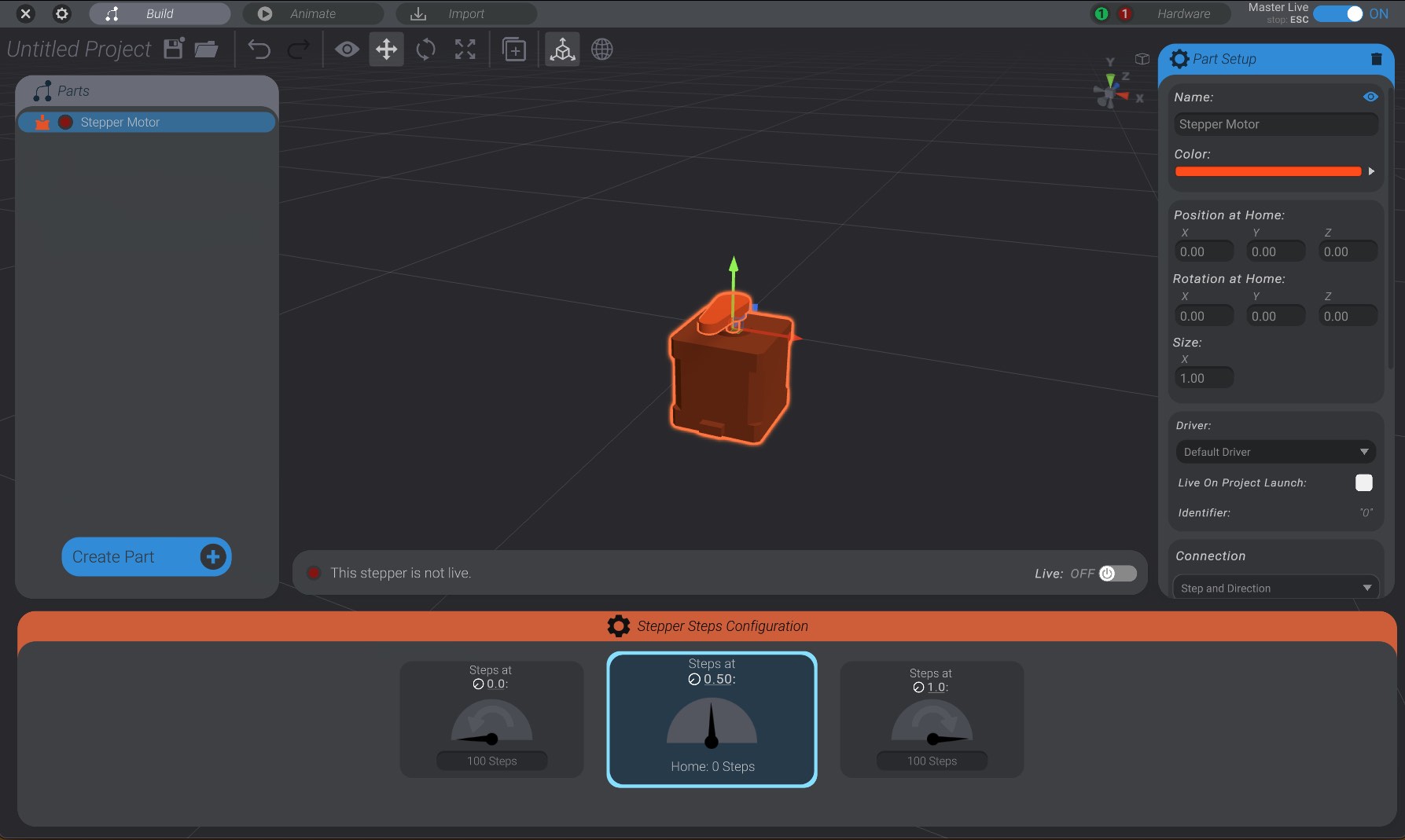Enable Live On Project Launch
Image resolution: width=1405 pixels, height=840 pixels.
coord(1363,482)
